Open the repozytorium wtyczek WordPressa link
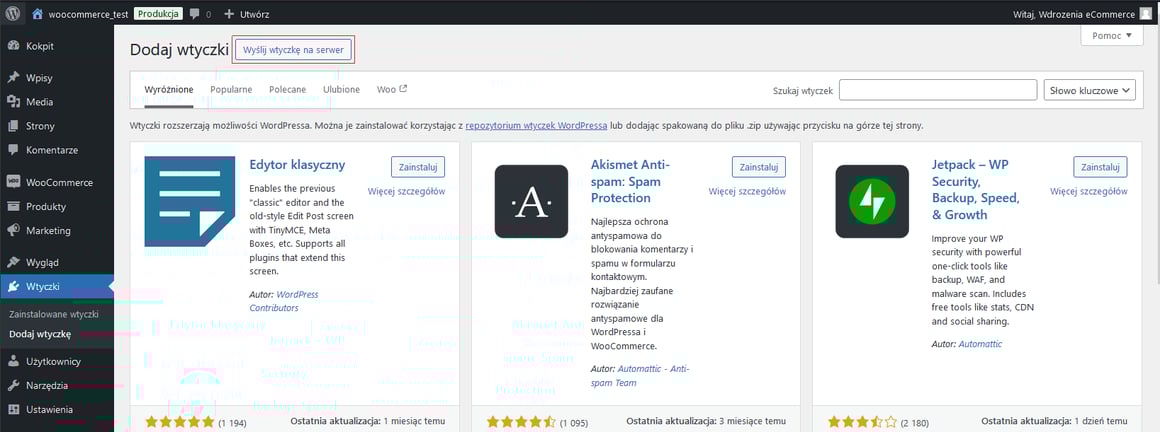This screenshot has width=1160, height=432. tap(536, 126)
